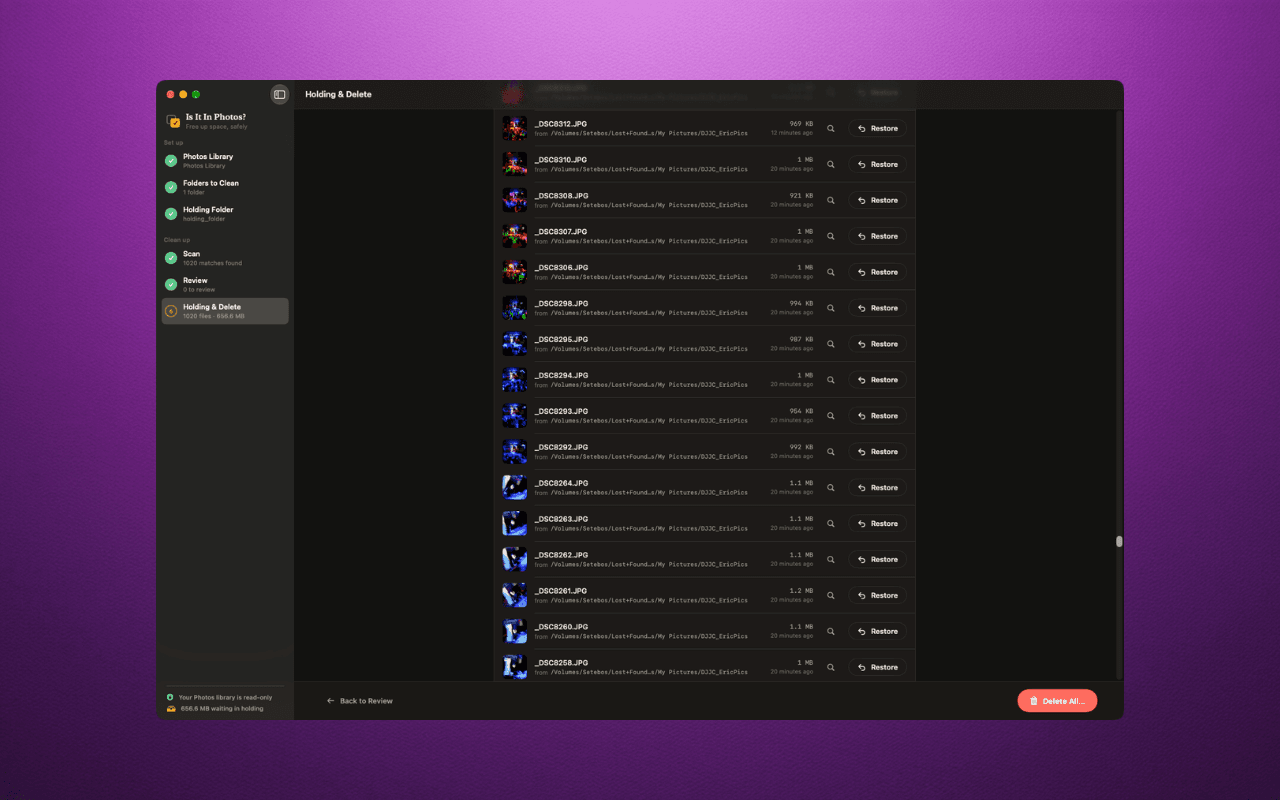Go to the Review step
The width and height of the screenshot is (1280, 800).
click(x=225, y=284)
